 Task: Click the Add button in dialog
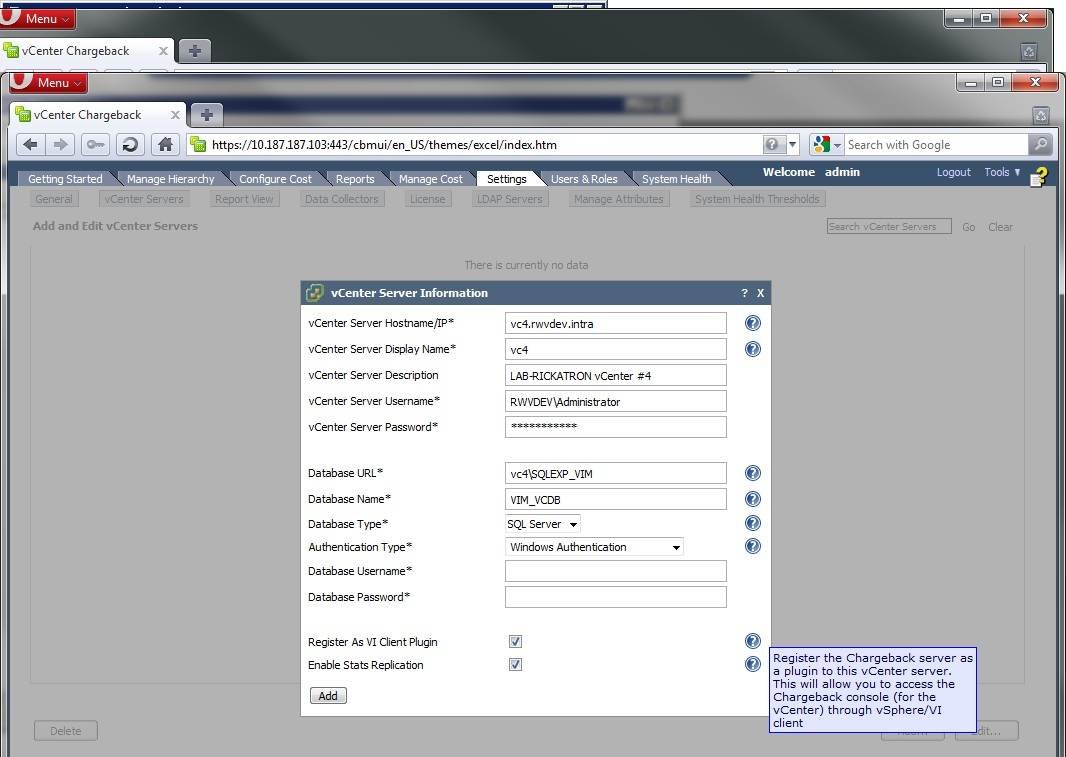pos(328,696)
